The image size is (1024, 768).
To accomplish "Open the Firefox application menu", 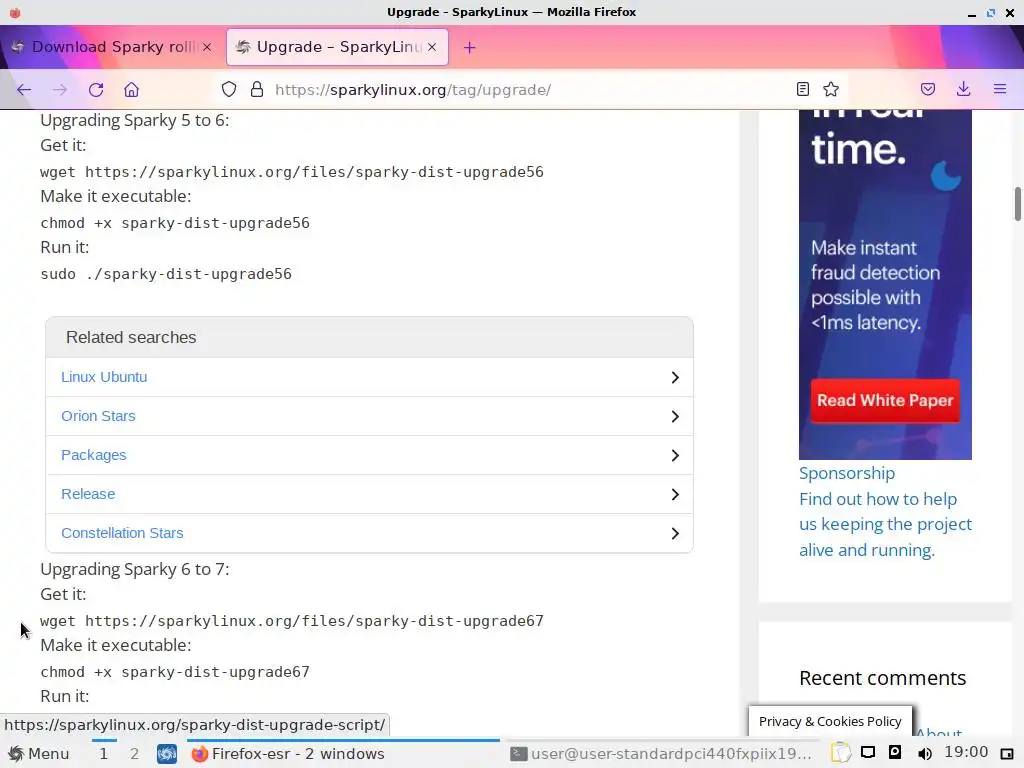I will (x=1000, y=89).
